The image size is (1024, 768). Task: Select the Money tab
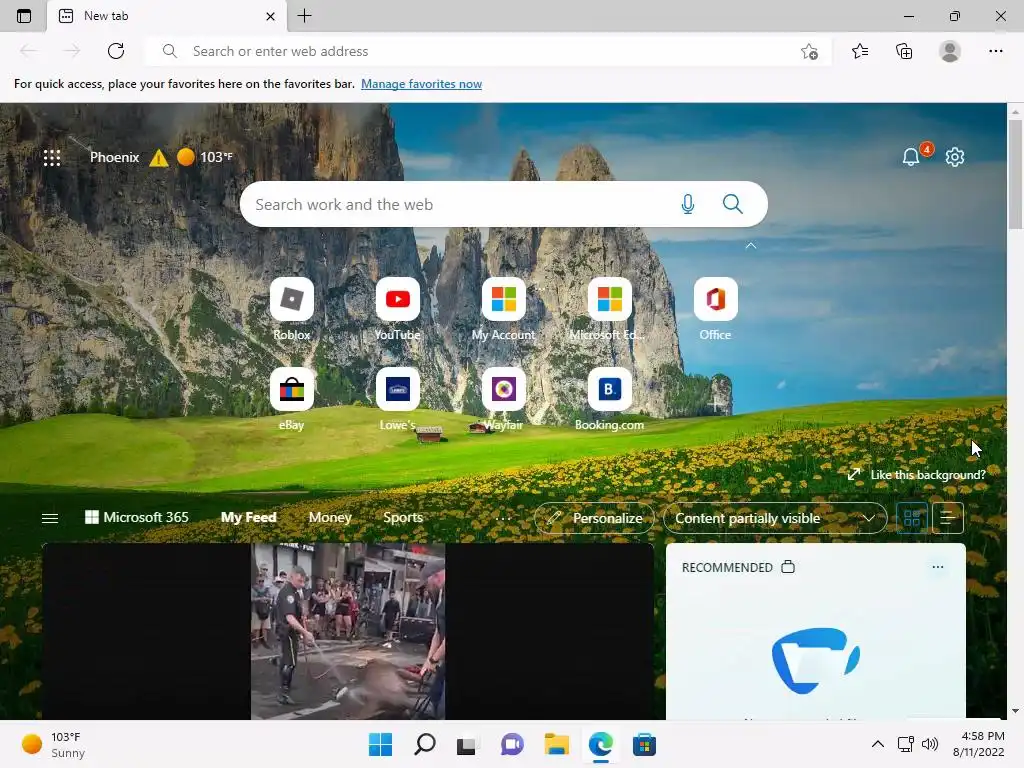pyautogui.click(x=330, y=517)
